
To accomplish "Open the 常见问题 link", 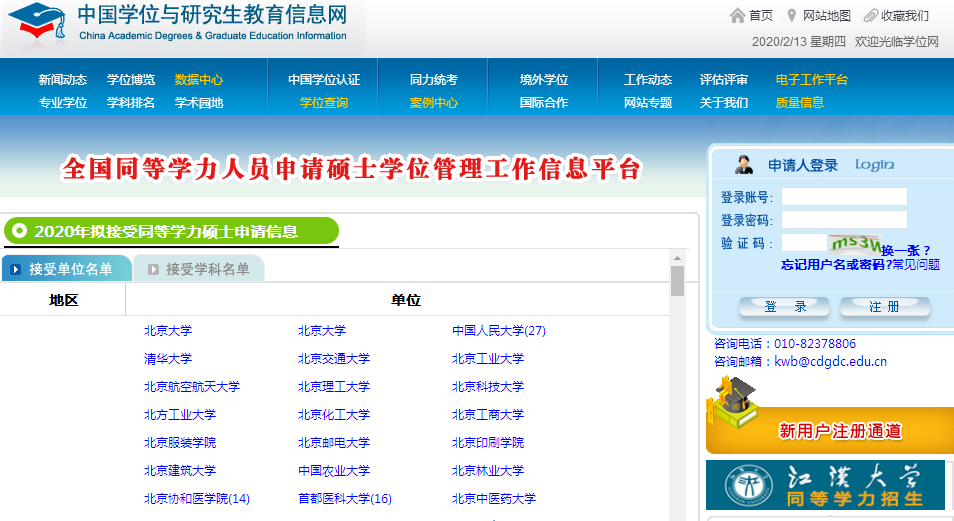I will tap(916, 264).
